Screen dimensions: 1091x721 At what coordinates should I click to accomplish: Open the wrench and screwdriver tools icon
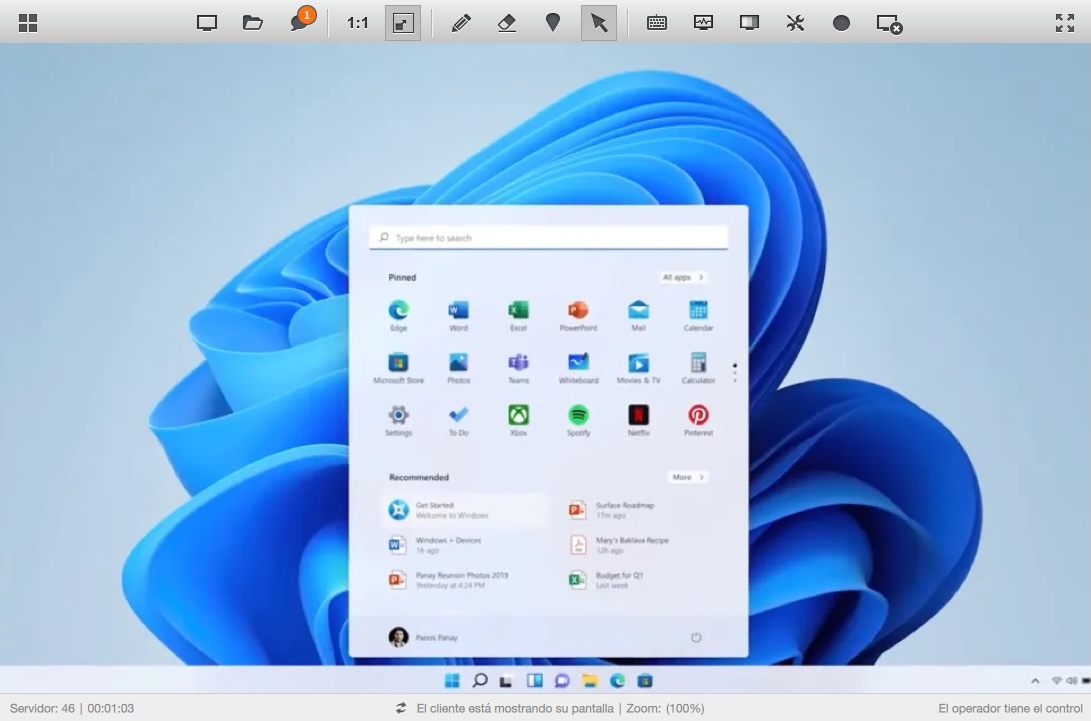[x=795, y=23]
